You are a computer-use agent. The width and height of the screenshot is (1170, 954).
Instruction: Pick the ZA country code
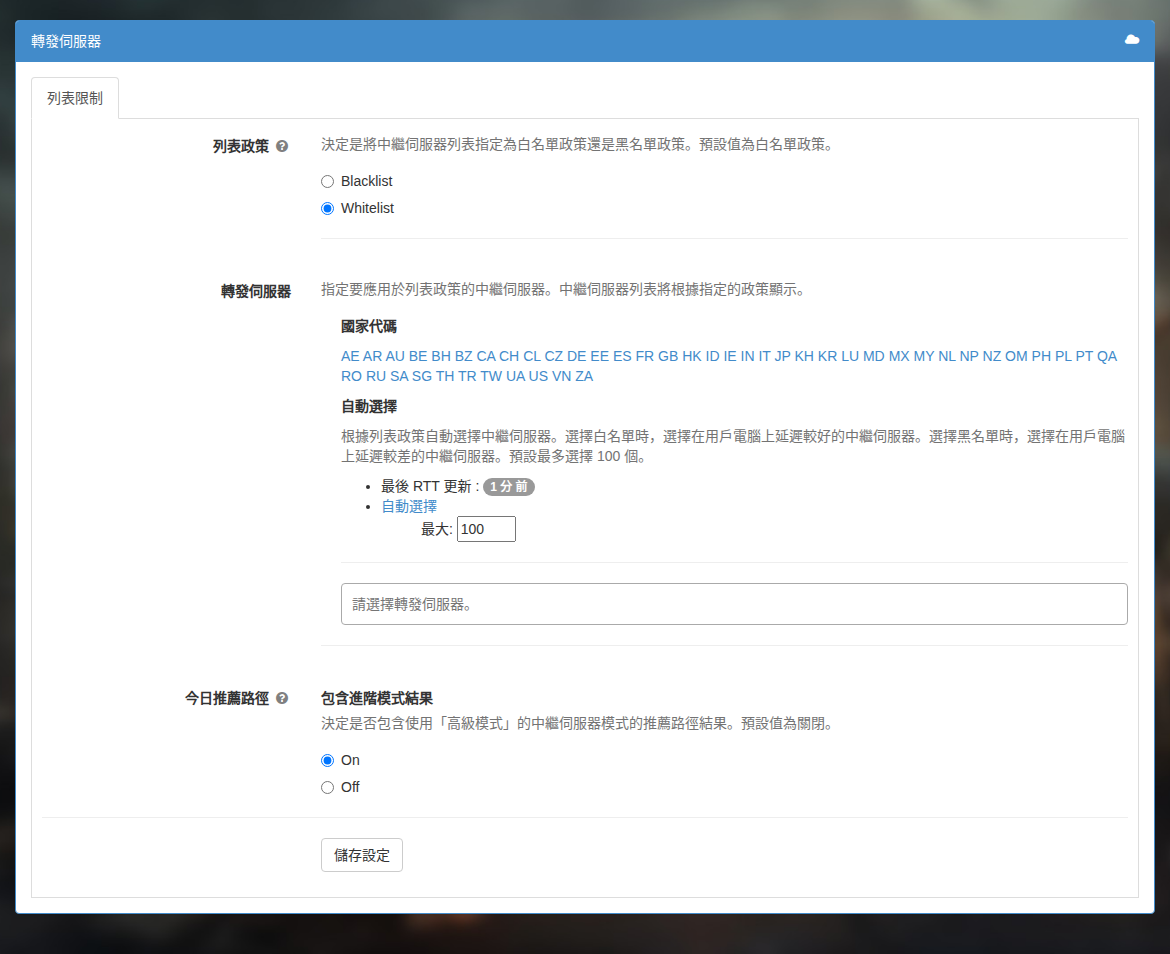pos(584,376)
